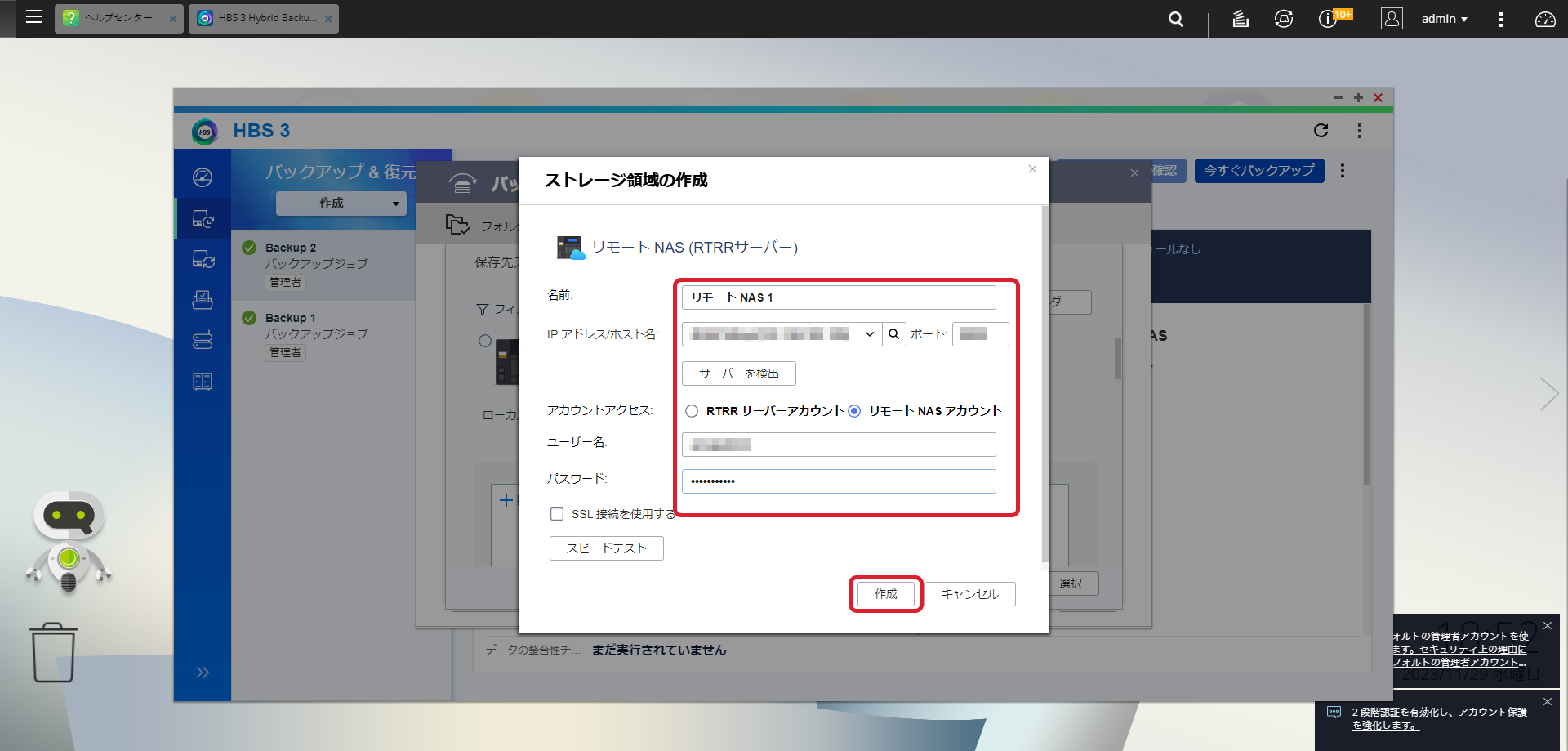Click the HBS 3 logo icon

(205, 131)
